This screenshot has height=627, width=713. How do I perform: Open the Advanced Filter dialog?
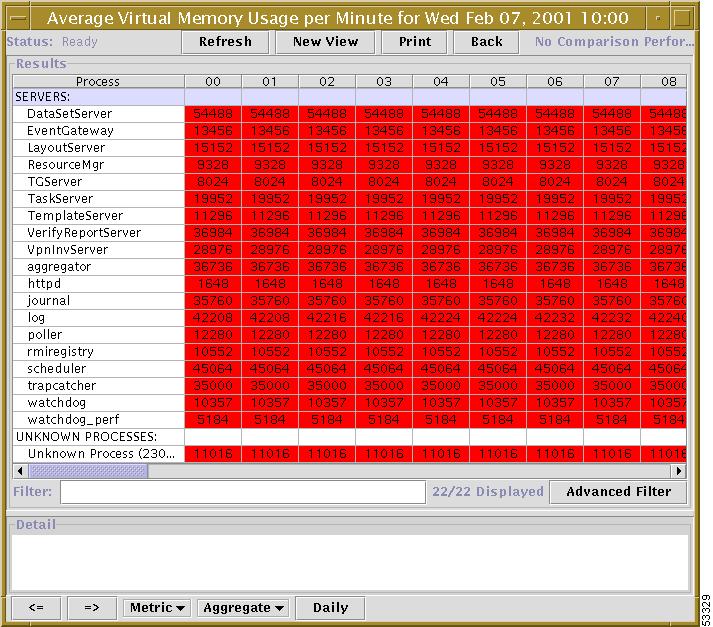618,492
